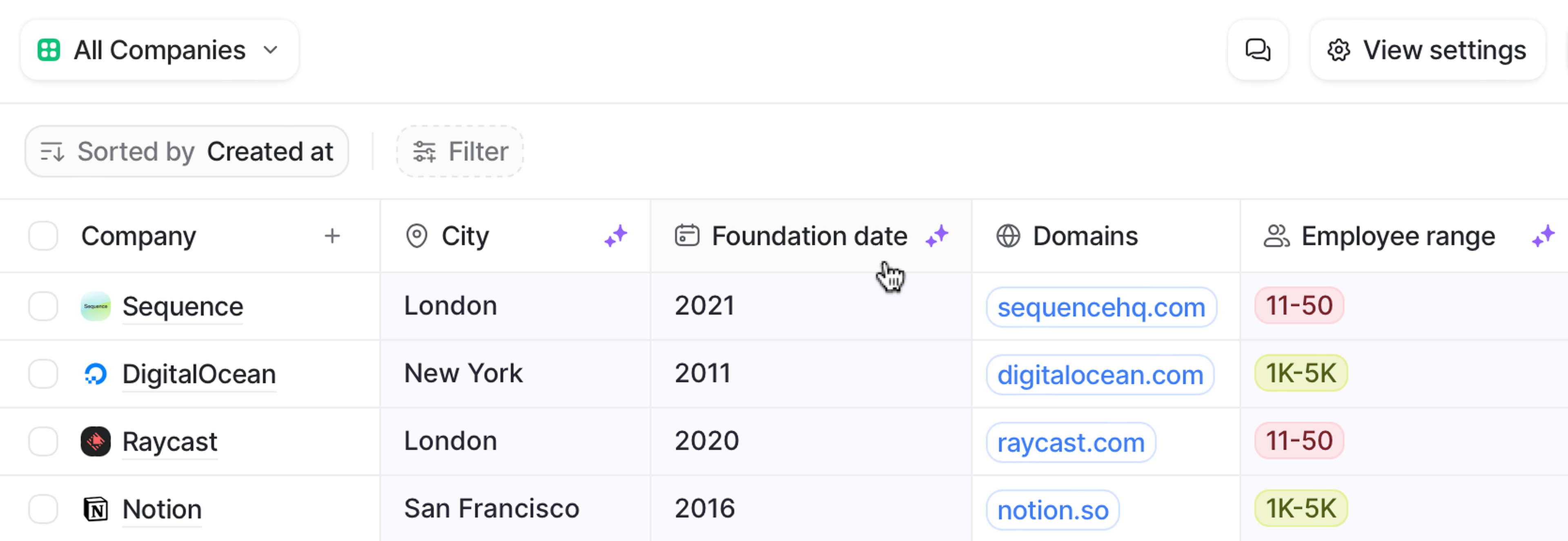This screenshot has width=1568, height=541.
Task: Click the sparkle icon beside Employee range
Action: (1543, 236)
